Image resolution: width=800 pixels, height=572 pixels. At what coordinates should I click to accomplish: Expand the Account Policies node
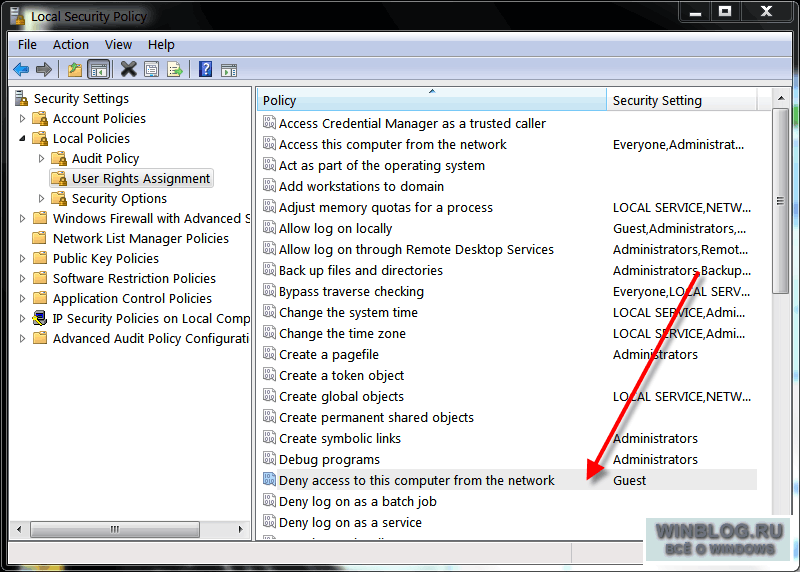[22, 118]
